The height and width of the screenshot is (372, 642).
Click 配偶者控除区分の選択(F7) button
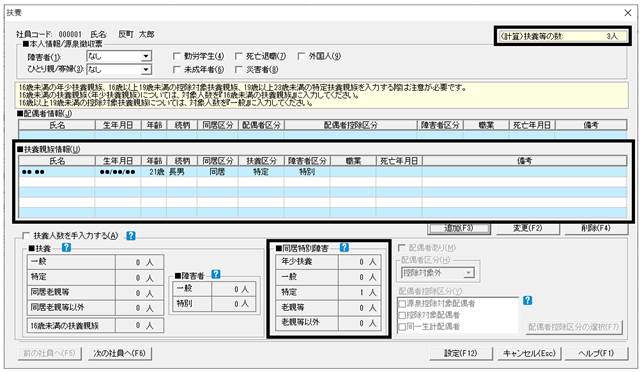point(573,327)
